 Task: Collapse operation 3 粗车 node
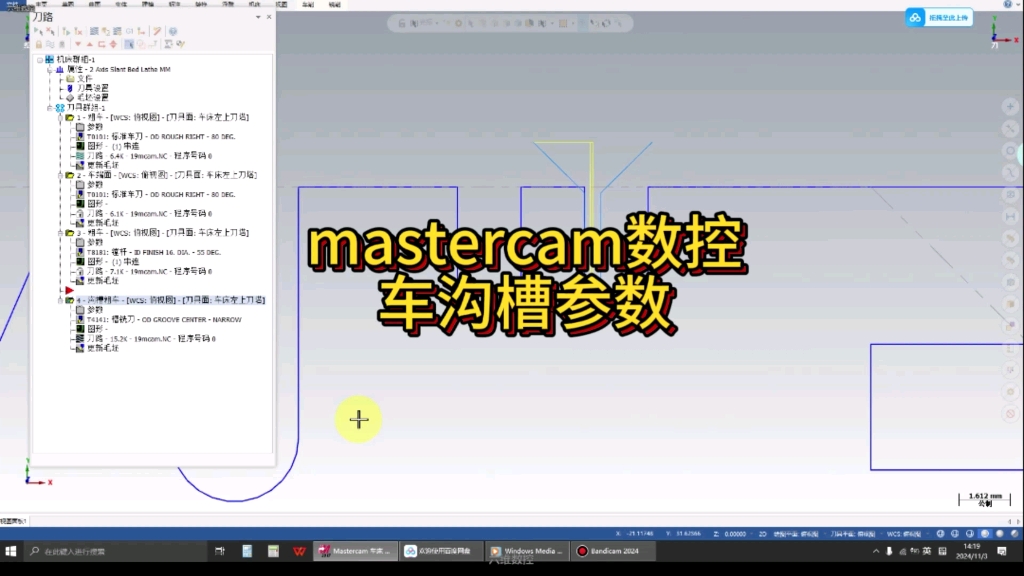pos(60,232)
